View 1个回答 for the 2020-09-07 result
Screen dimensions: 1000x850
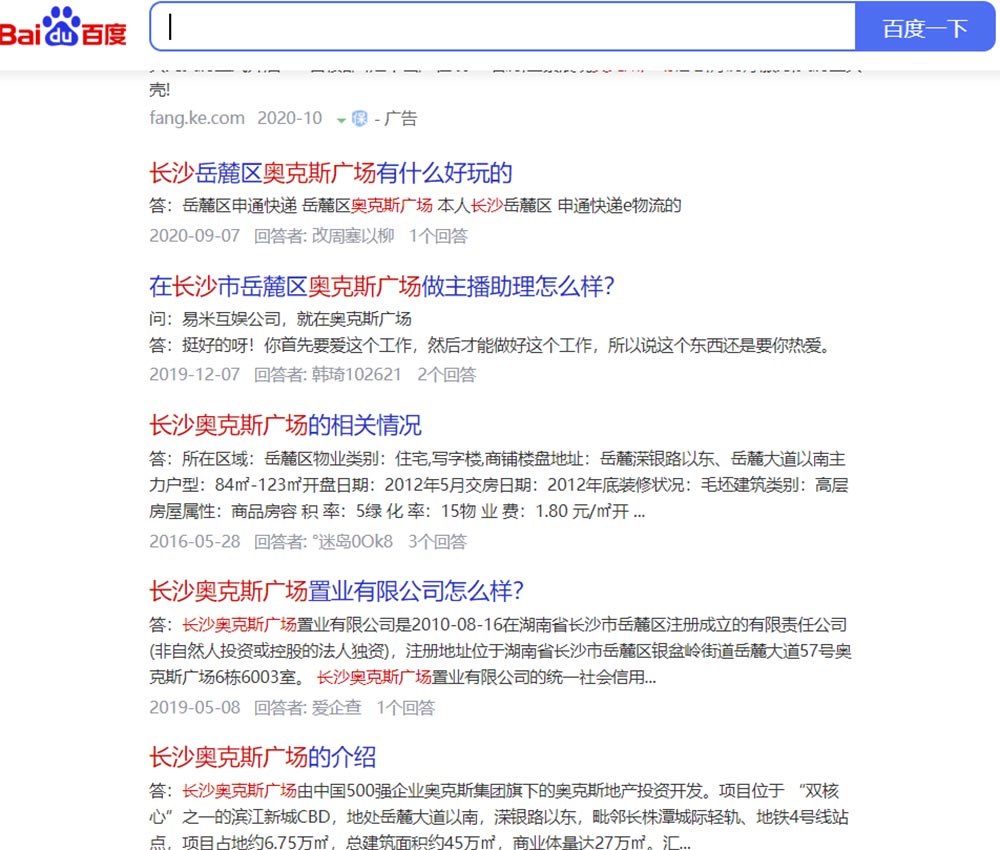coord(438,236)
